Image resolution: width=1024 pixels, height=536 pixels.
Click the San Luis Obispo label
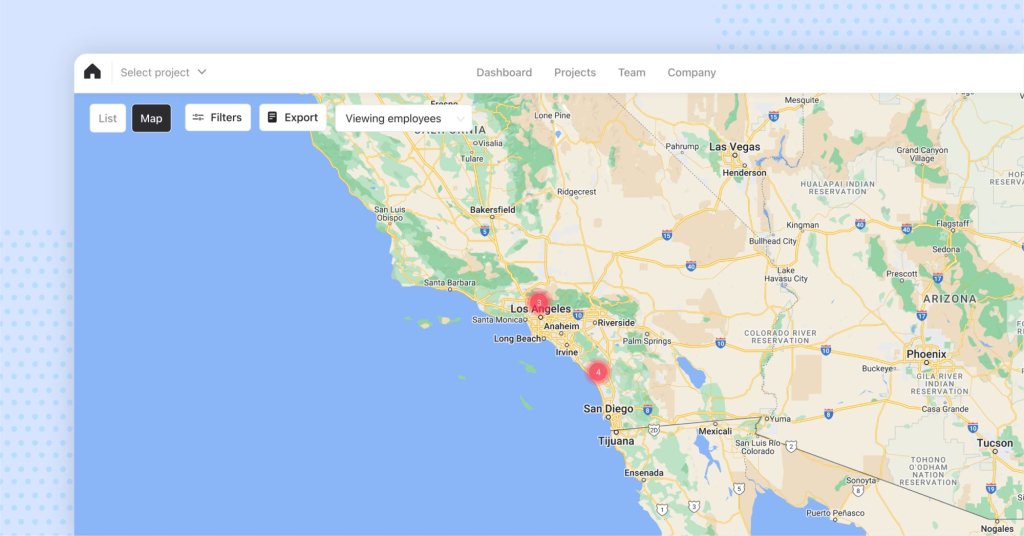(390, 213)
